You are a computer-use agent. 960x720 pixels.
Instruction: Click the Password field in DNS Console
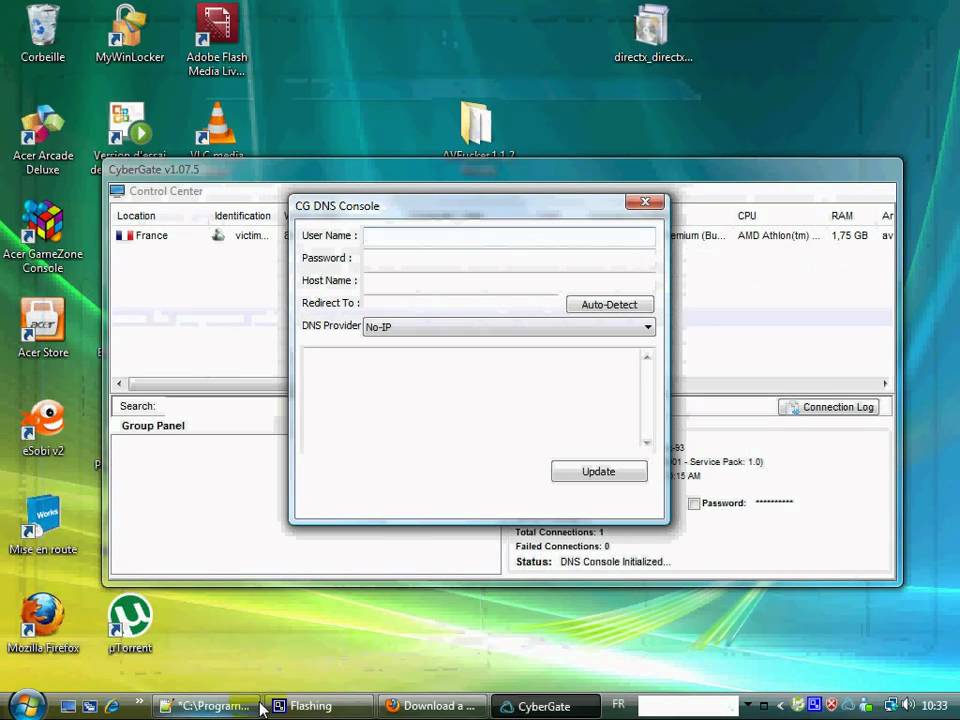[x=509, y=259]
